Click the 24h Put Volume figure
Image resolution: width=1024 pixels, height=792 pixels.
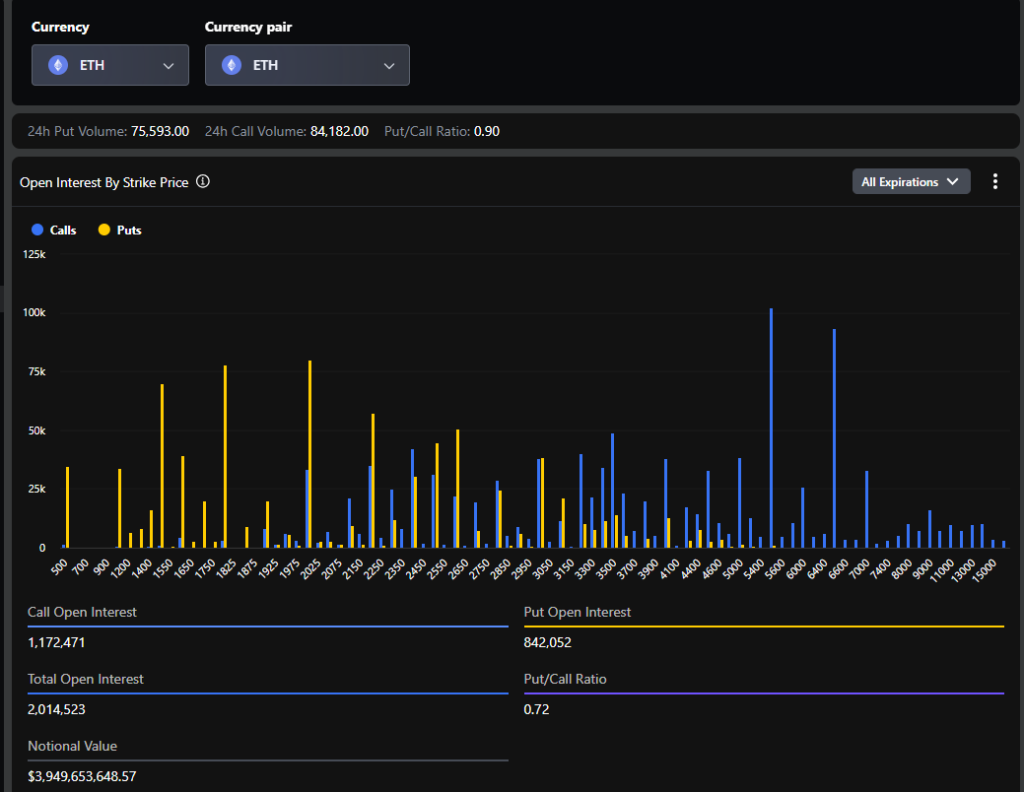click(x=160, y=131)
